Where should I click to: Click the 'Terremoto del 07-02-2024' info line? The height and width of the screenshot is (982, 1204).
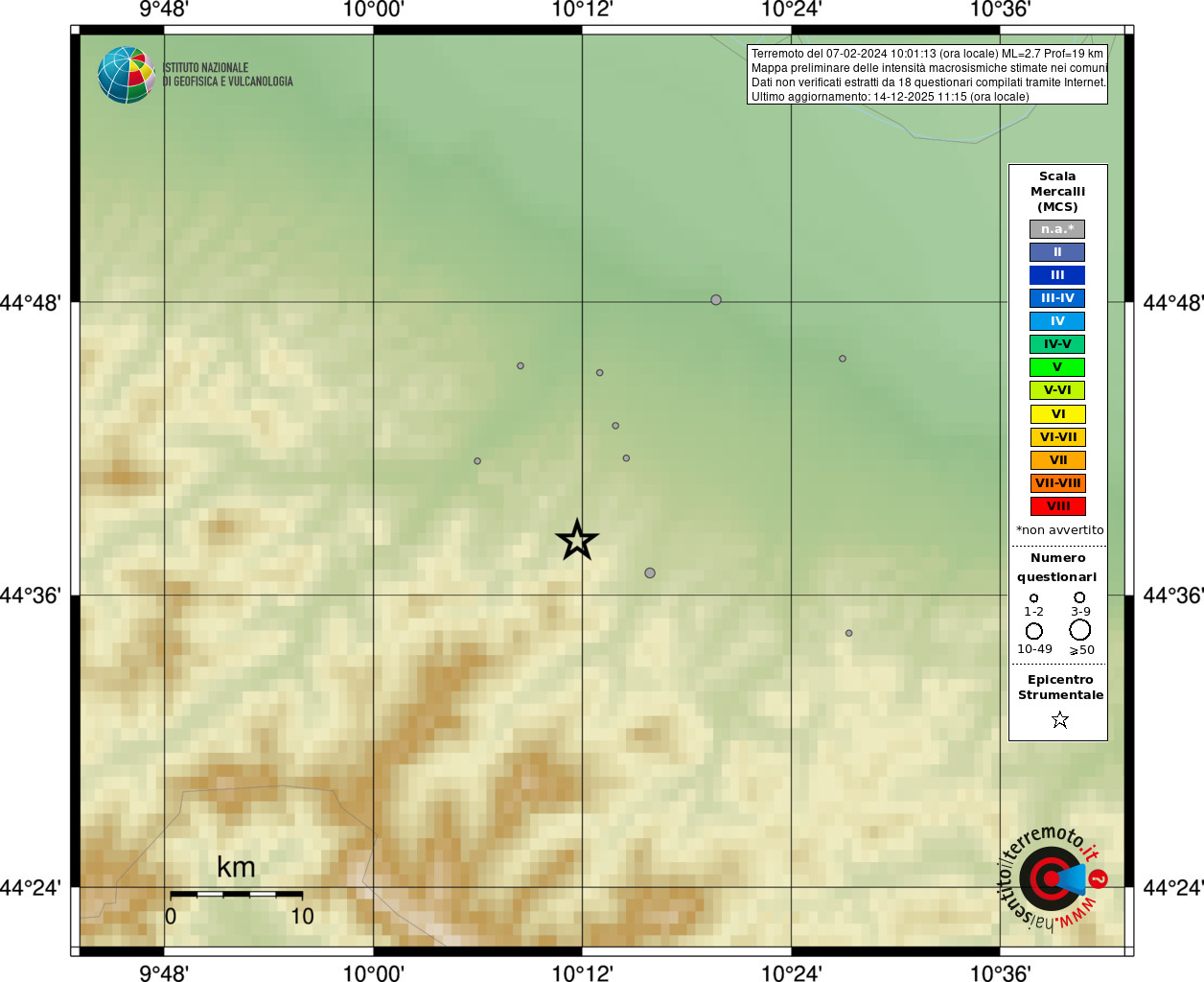click(x=927, y=54)
